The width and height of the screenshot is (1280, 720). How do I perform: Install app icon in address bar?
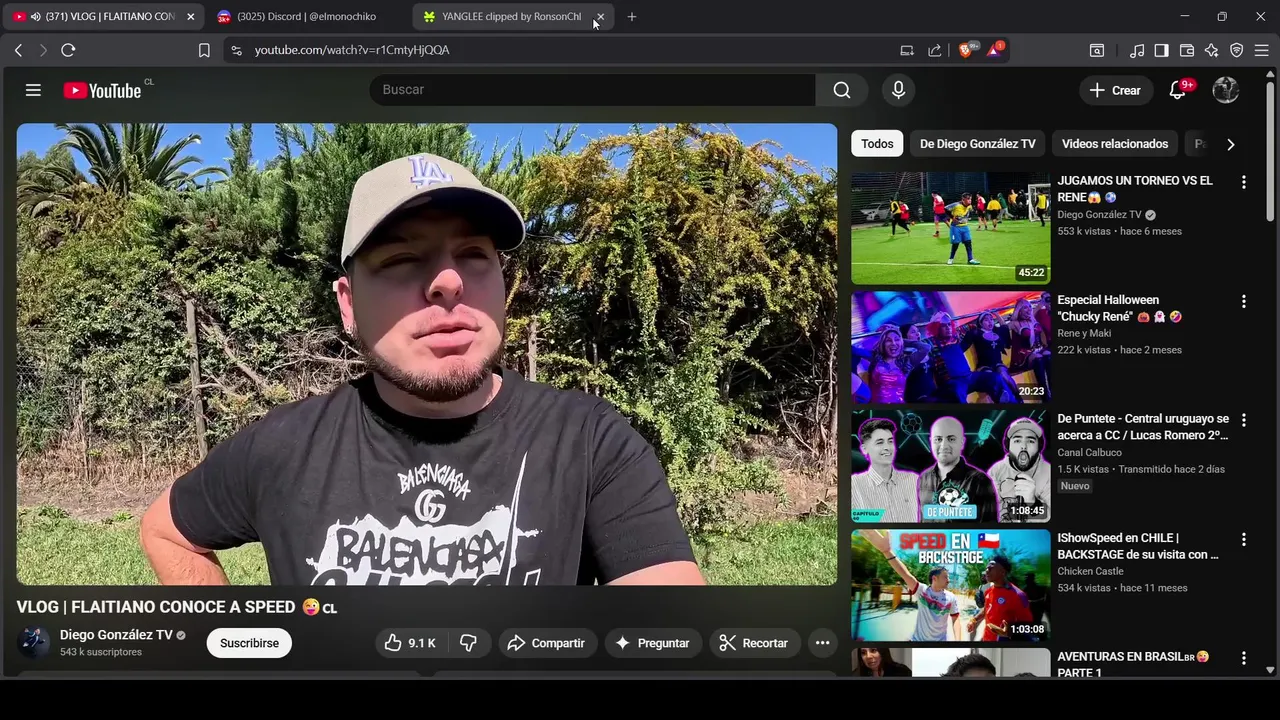907,50
